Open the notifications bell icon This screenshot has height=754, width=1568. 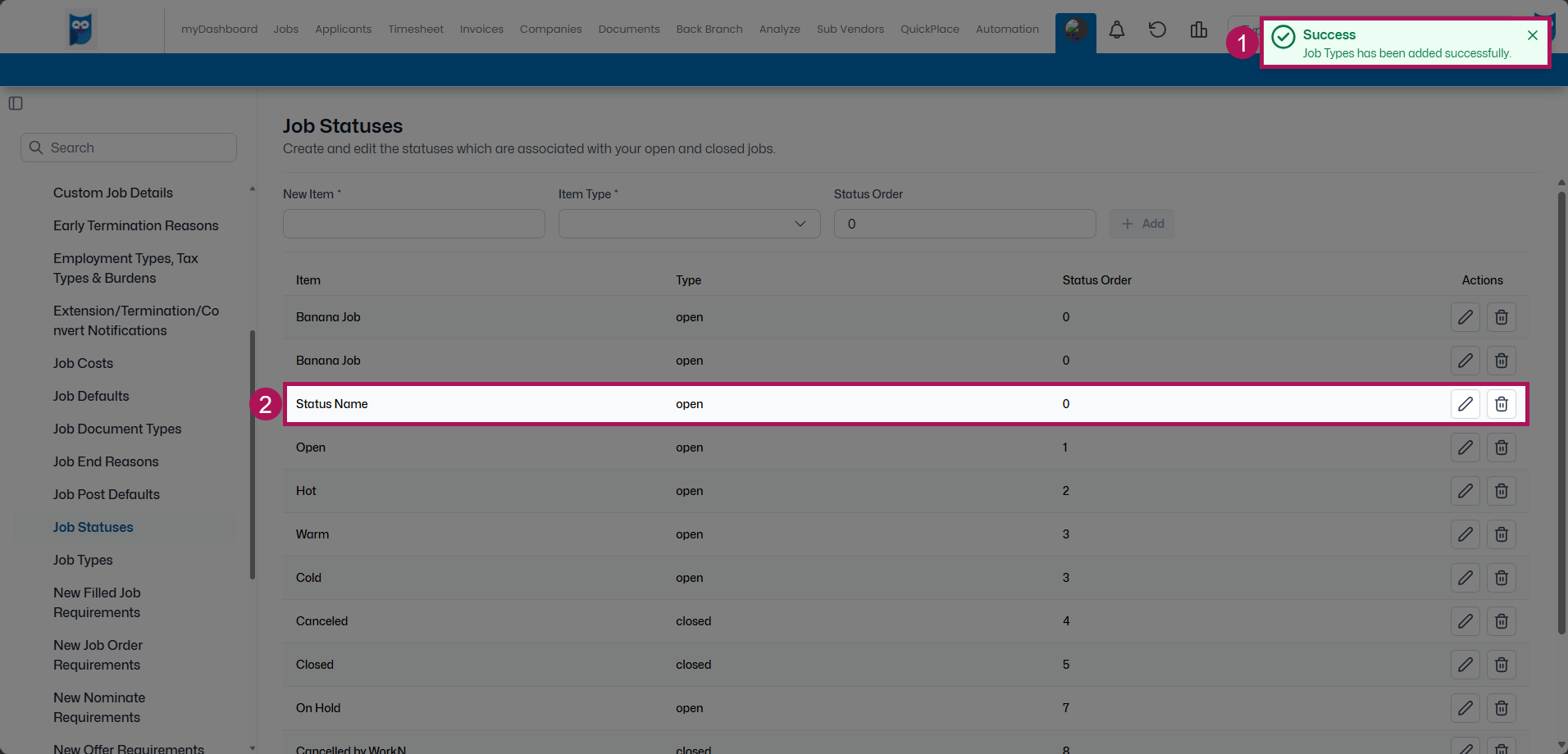[x=1116, y=30]
